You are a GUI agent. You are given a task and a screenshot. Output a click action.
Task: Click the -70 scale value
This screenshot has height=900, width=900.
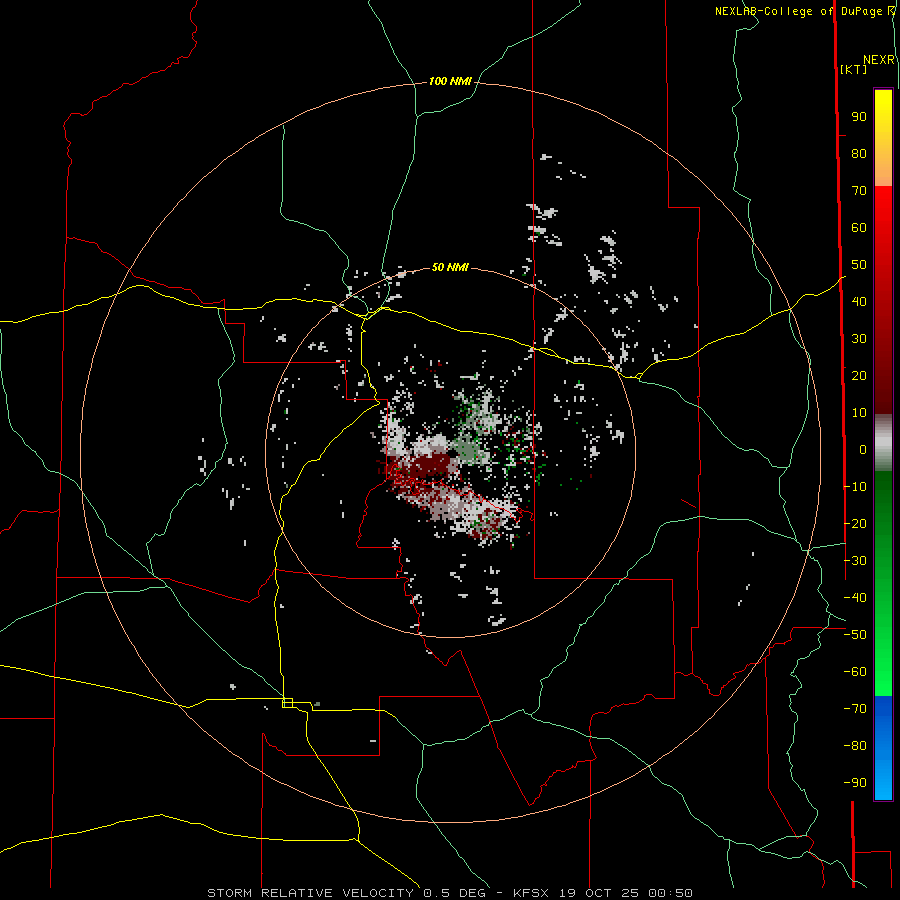click(x=855, y=709)
